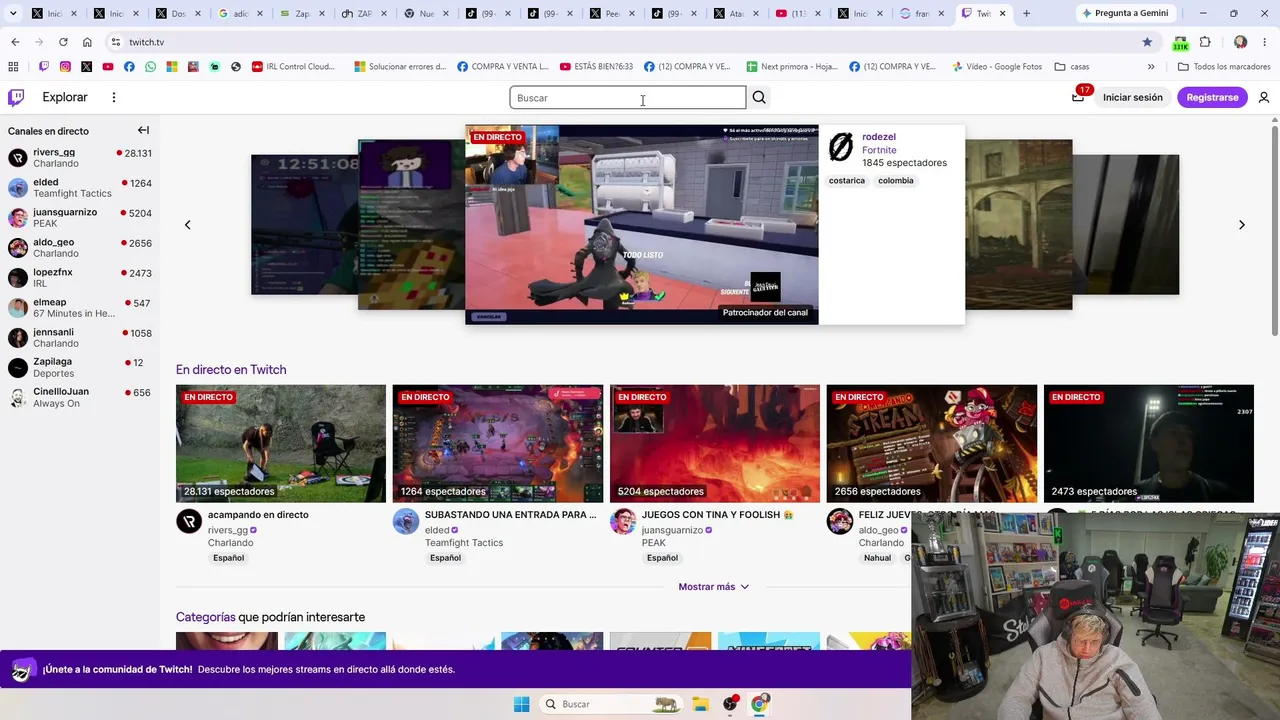The width and height of the screenshot is (1280, 720).
Task: Switch to the Zap browser tab
Action: click(301, 13)
